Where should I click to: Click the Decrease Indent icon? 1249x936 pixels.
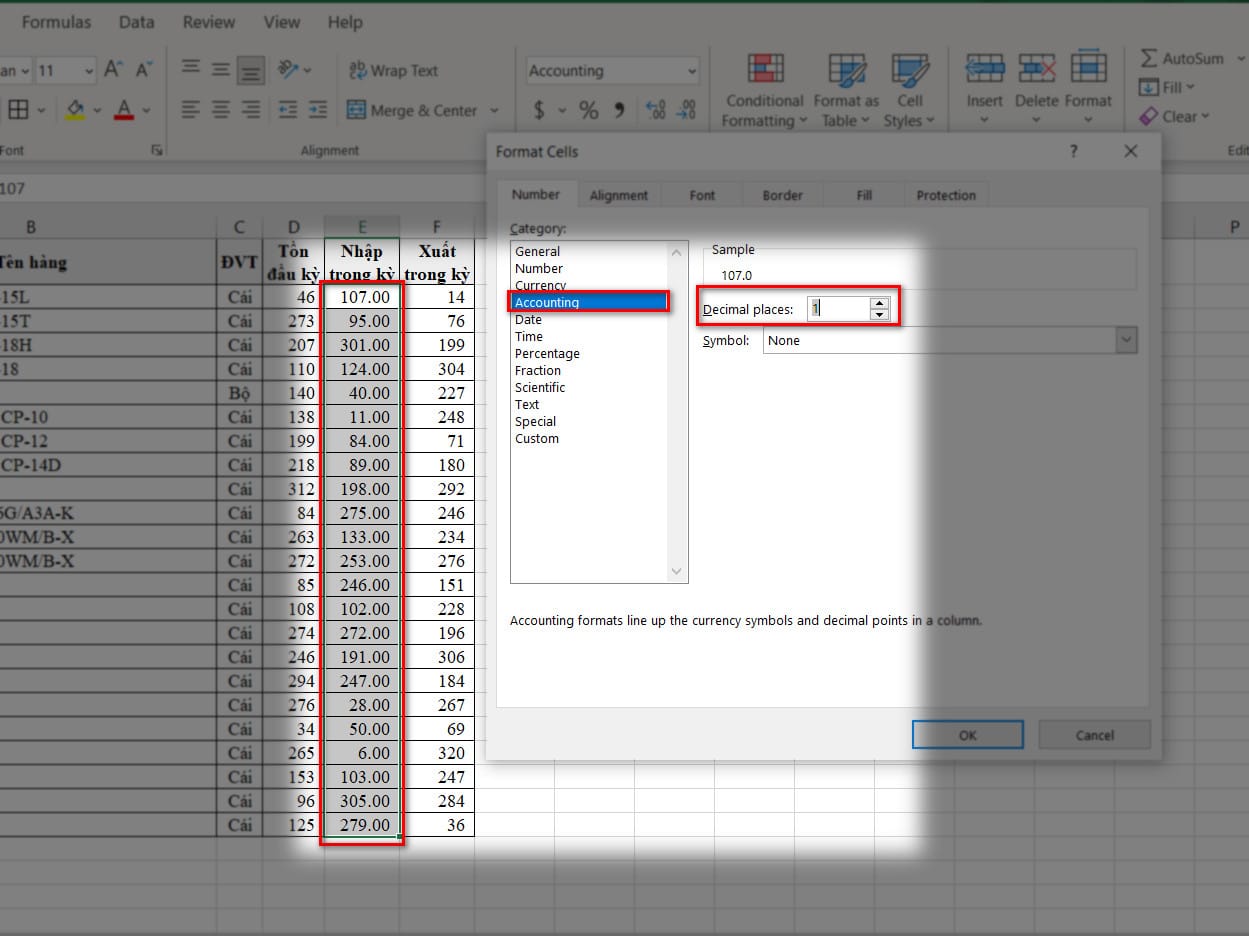(288, 109)
